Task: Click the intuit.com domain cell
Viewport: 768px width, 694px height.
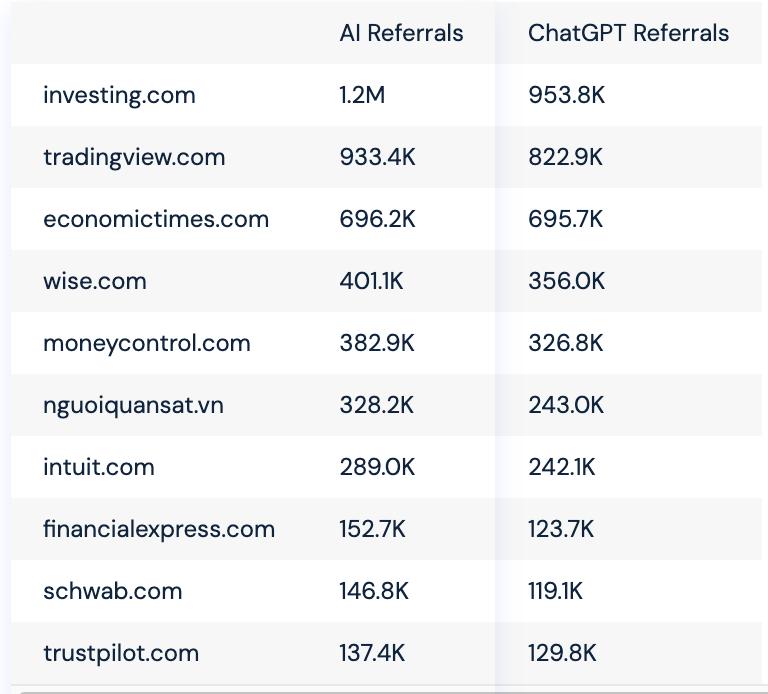Action: coord(99,467)
